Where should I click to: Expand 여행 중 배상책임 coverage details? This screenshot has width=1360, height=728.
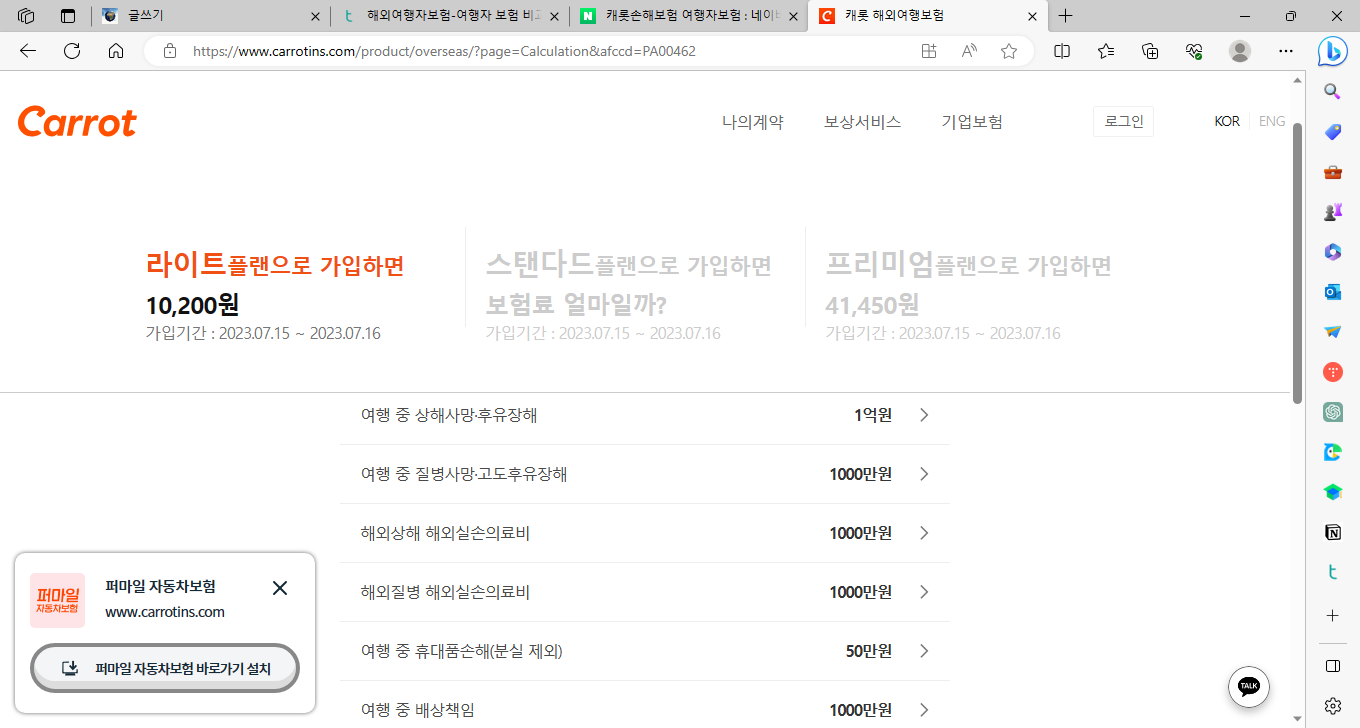923,709
